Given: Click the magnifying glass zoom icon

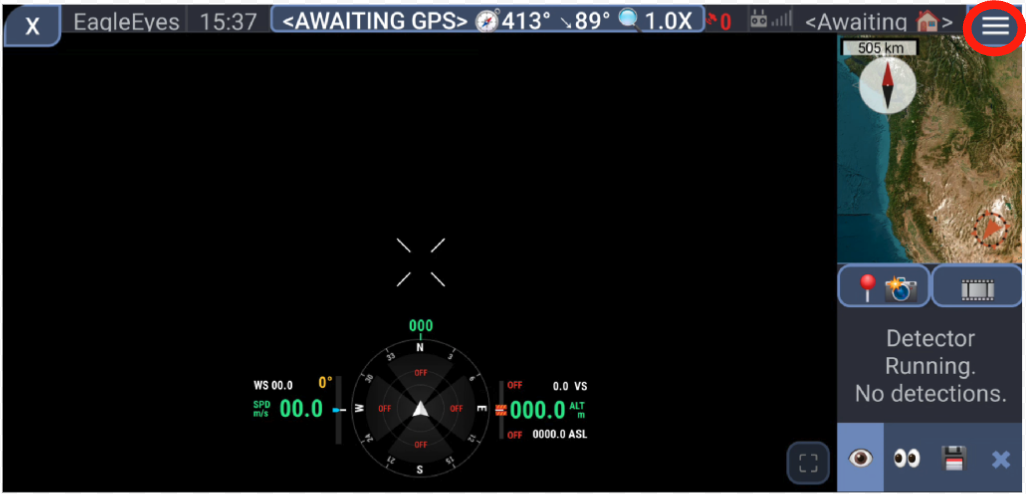Looking at the screenshot, I should tap(630, 21).
